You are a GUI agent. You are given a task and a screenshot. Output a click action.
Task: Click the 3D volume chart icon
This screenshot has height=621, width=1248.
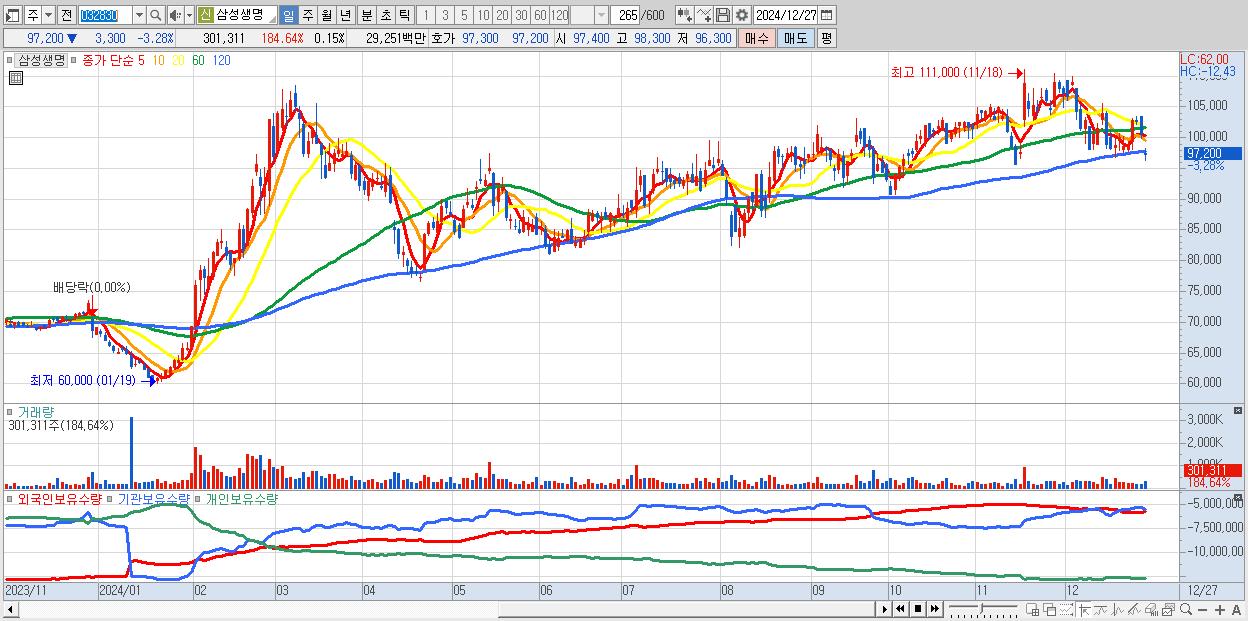tap(1151, 610)
